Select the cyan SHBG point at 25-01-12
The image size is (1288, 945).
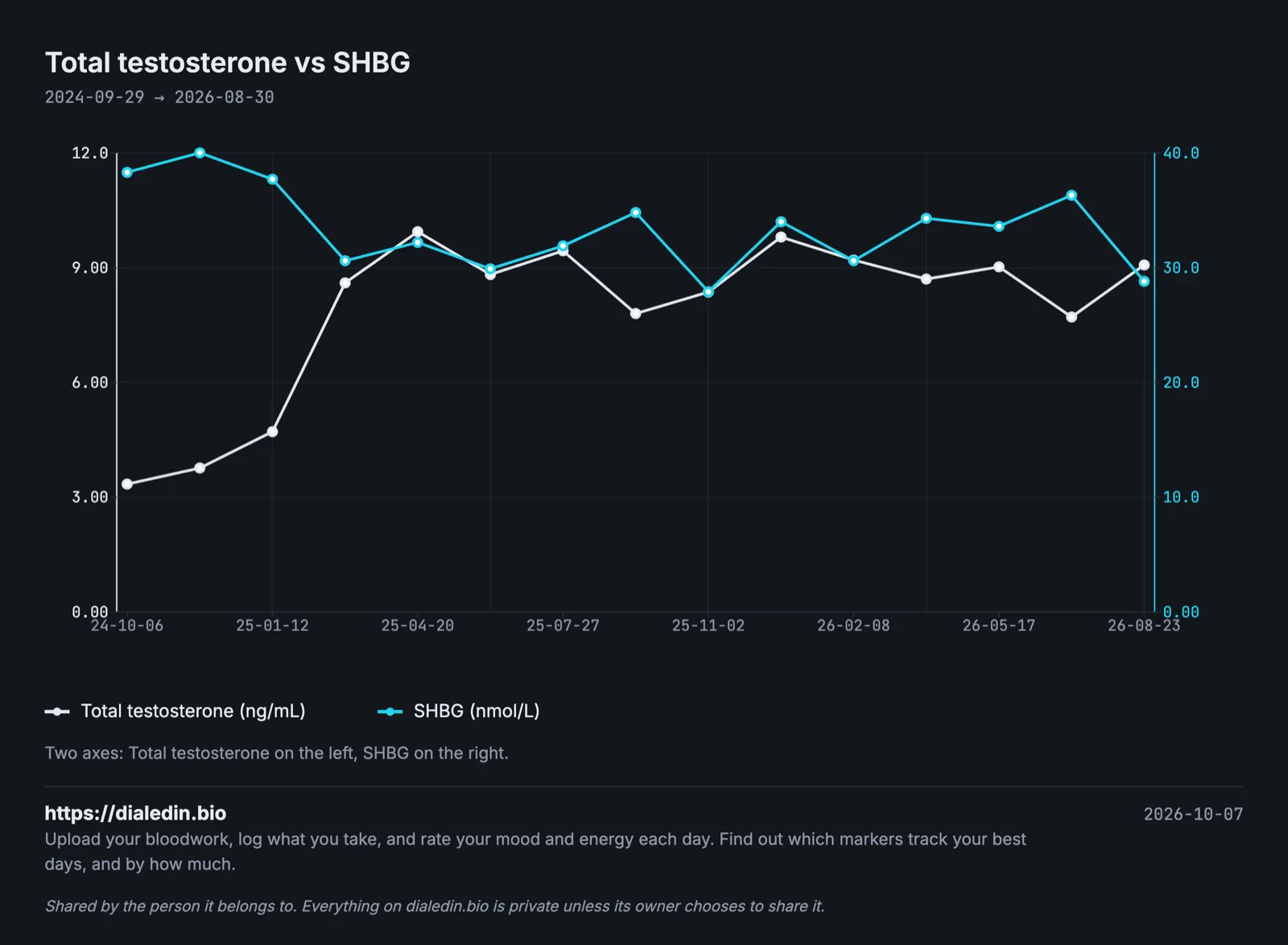pos(272,180)
